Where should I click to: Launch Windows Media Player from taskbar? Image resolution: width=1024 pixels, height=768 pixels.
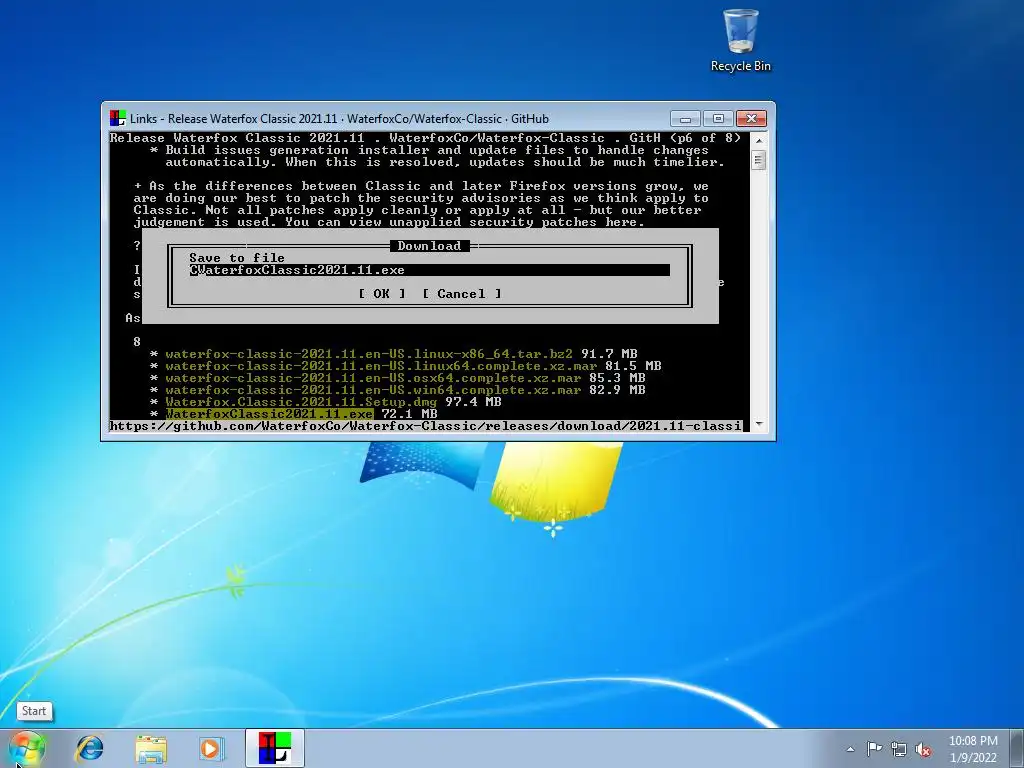[211, 748]
